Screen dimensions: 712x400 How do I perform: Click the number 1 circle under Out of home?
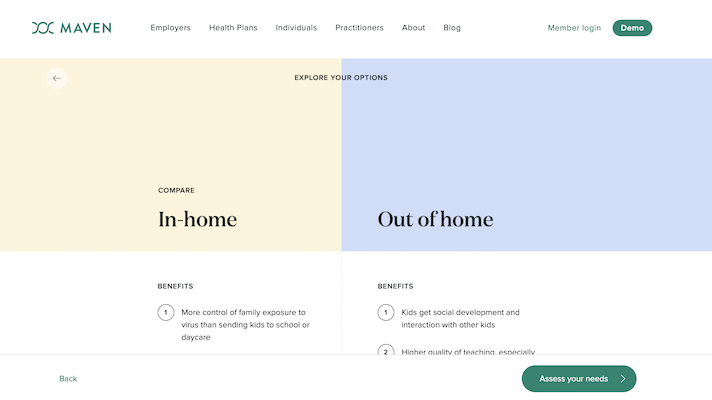coord(386,313)
